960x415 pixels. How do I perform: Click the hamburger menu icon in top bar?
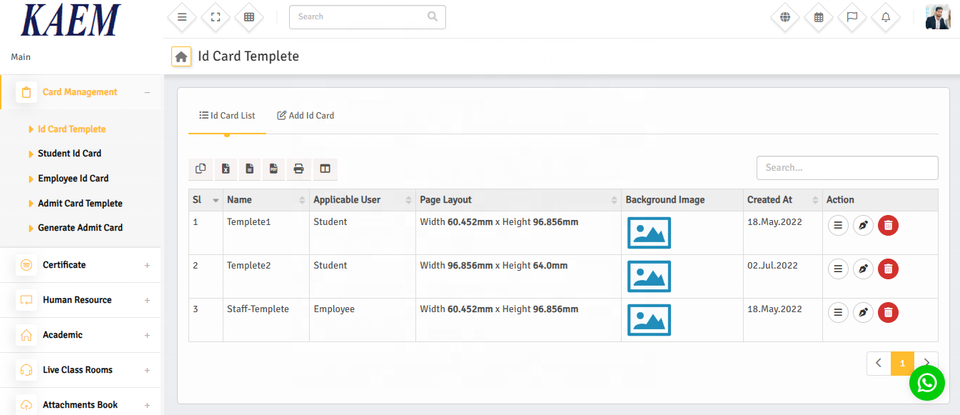click(181, 17)
